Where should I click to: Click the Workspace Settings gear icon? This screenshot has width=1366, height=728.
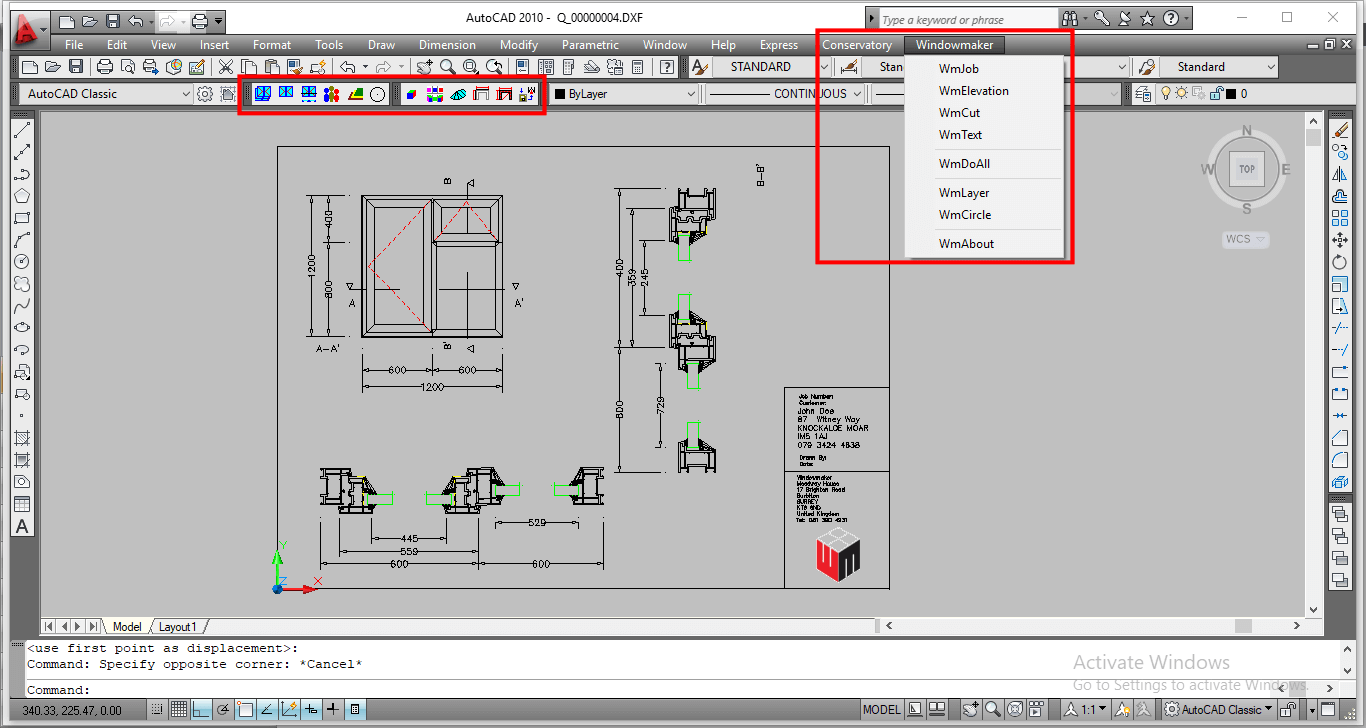pos(205,94)
